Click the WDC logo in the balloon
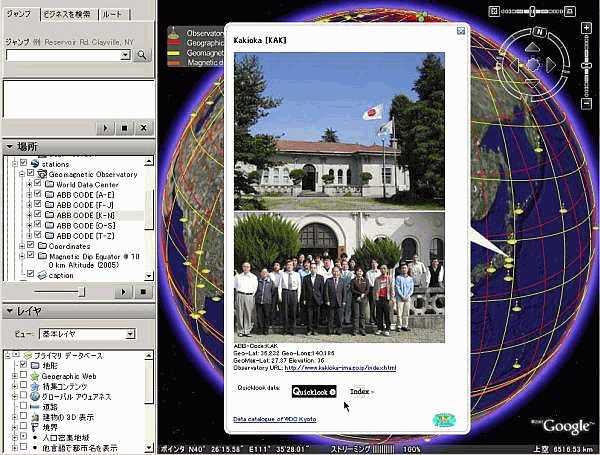This screenshot has width=600, height=455. 444,420
